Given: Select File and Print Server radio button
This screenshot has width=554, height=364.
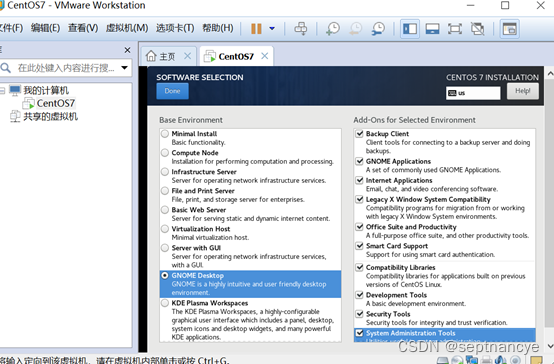Looking at the screenshot, I should 165,191.
